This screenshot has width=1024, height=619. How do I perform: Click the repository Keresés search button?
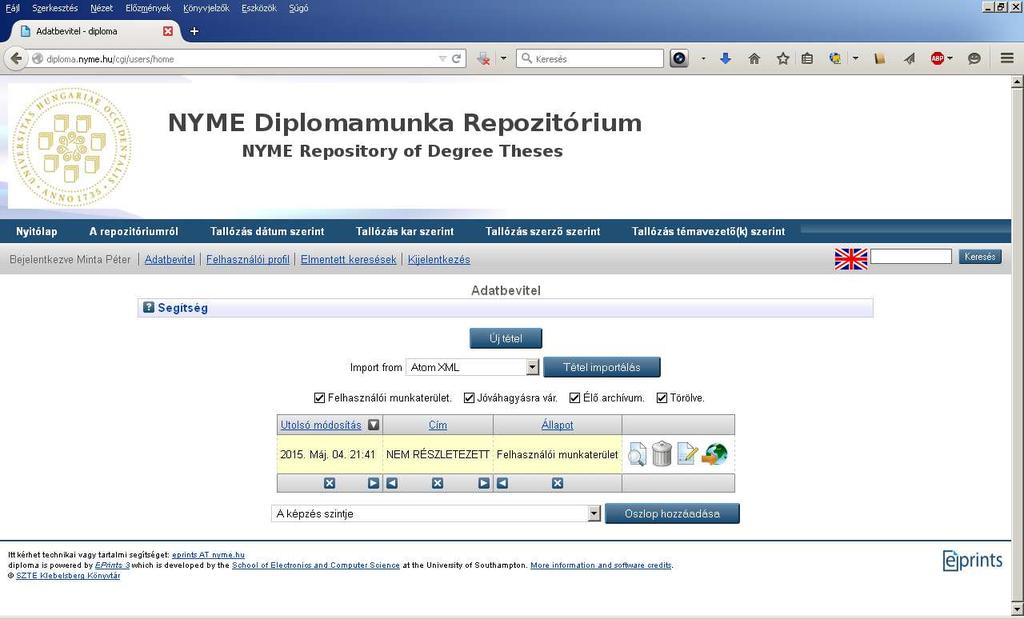pos(980,257)
